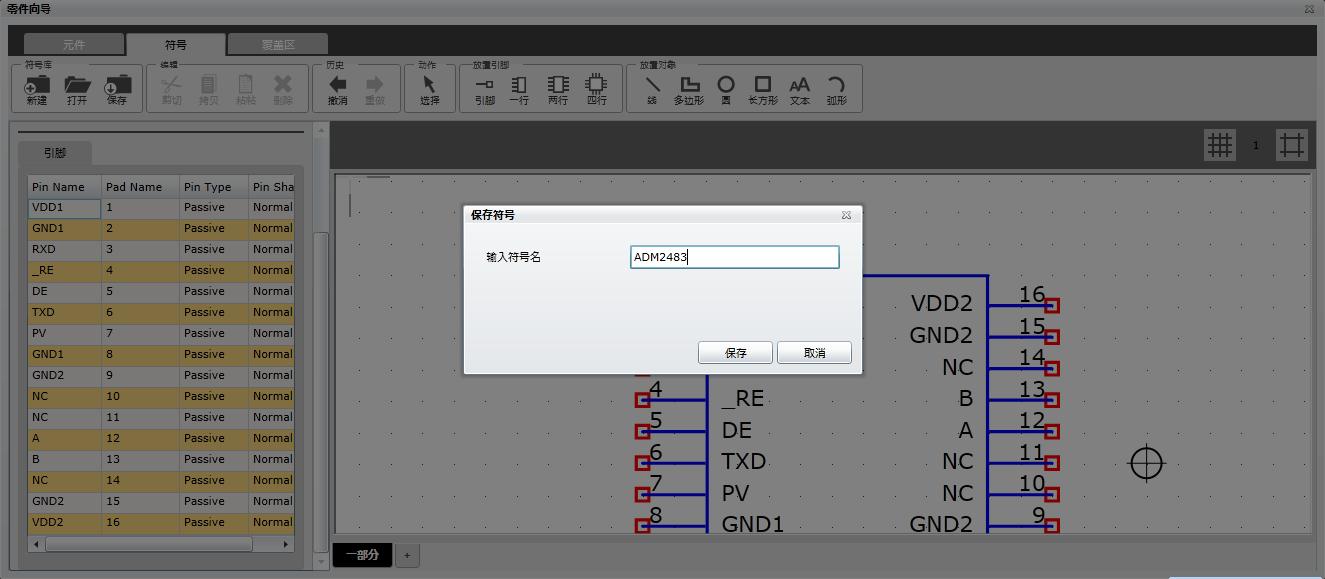Select the 长方形 rectangle tool

763,89
